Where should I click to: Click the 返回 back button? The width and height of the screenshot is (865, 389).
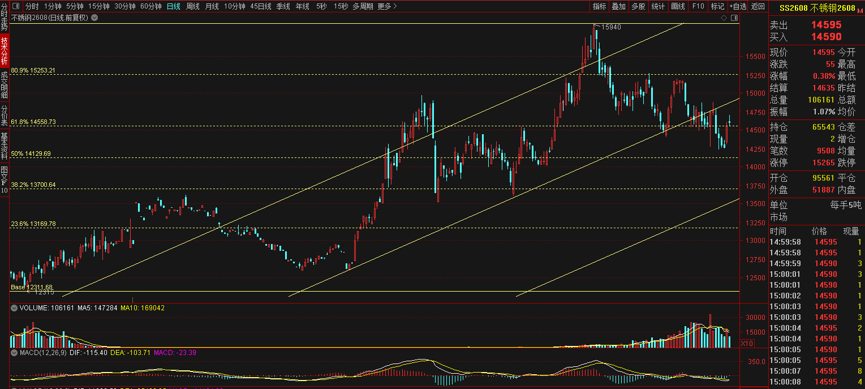[757, 7]
